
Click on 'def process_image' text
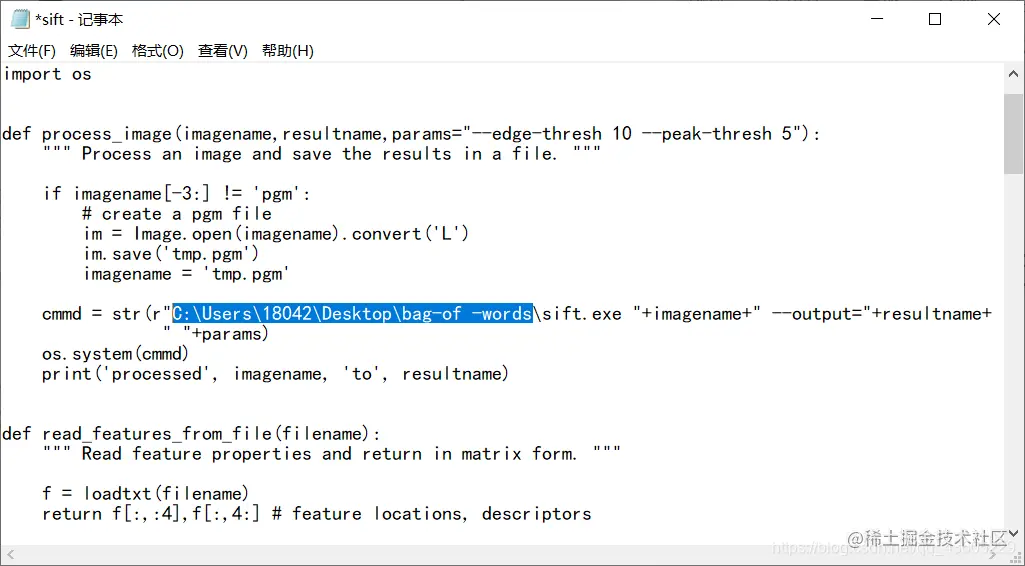(88, 134)
